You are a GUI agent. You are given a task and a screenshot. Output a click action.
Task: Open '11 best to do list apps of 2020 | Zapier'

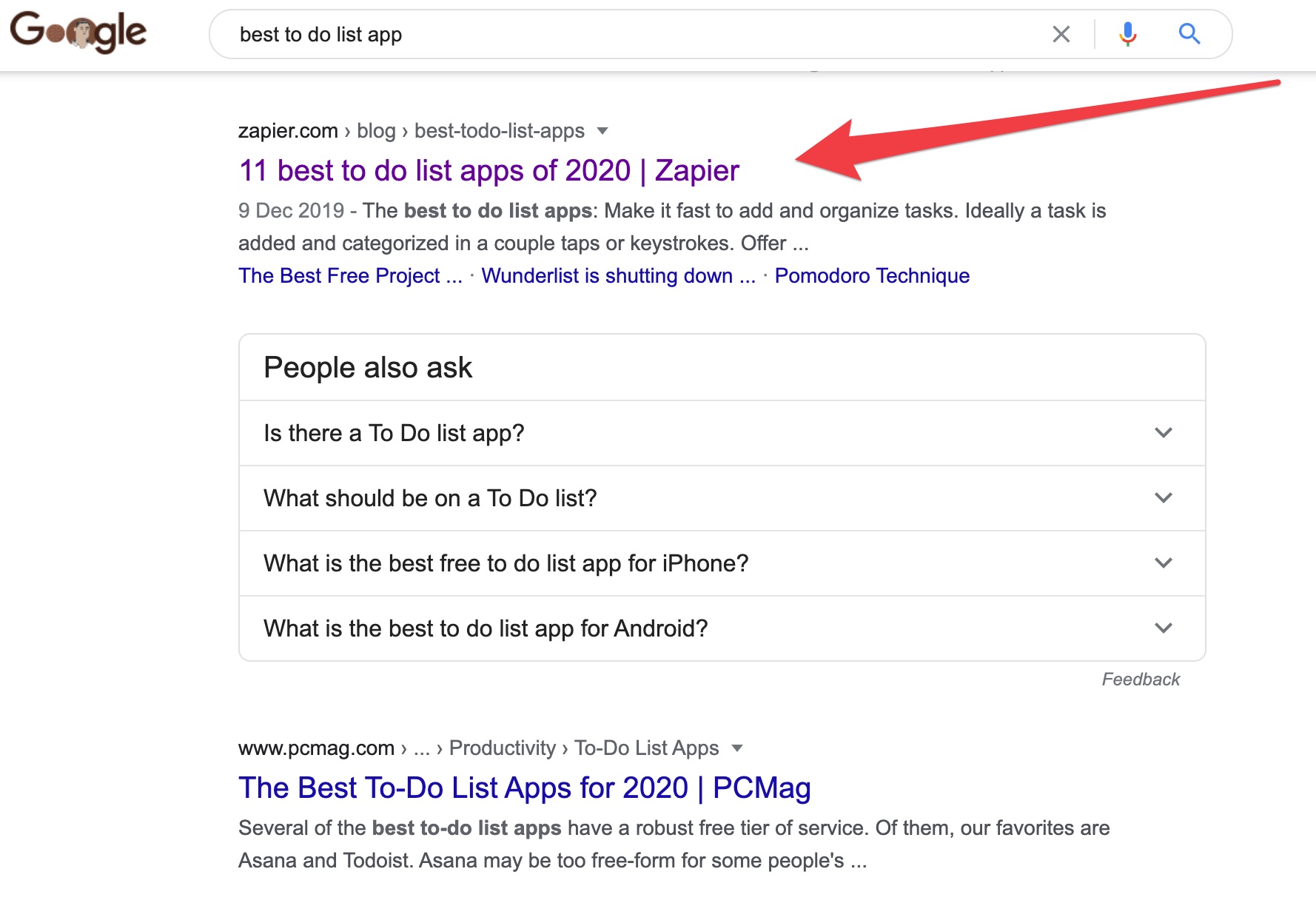(x=489, y=171)
